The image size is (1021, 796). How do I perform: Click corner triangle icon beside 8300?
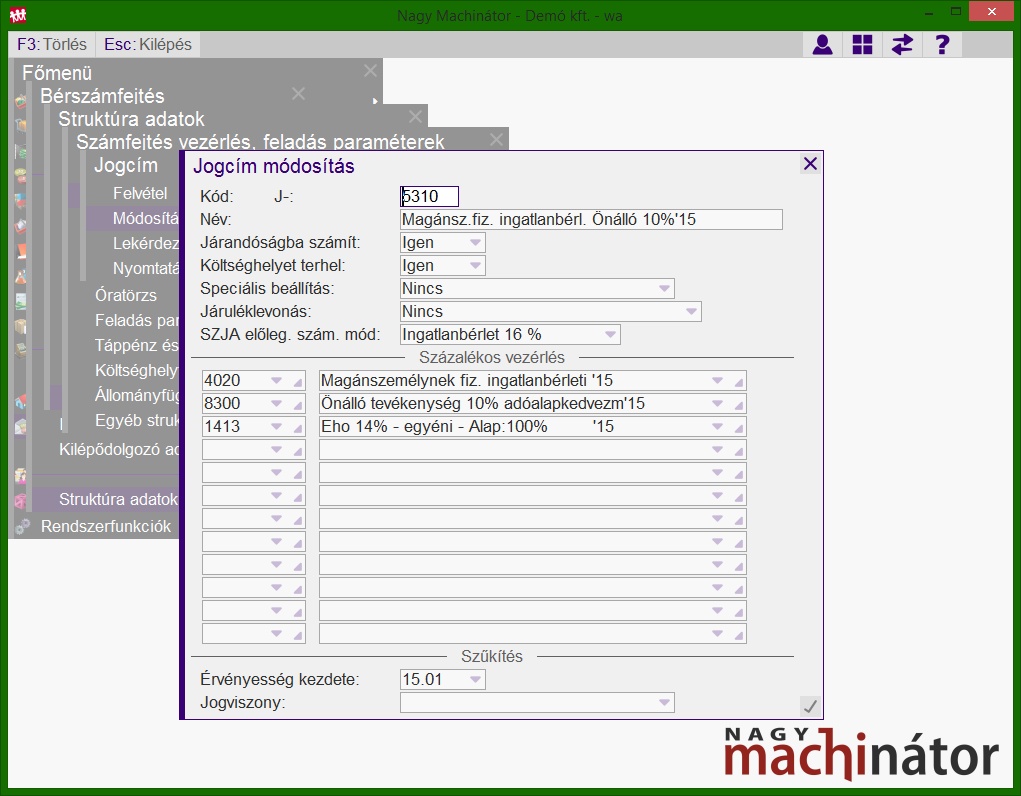298,405
